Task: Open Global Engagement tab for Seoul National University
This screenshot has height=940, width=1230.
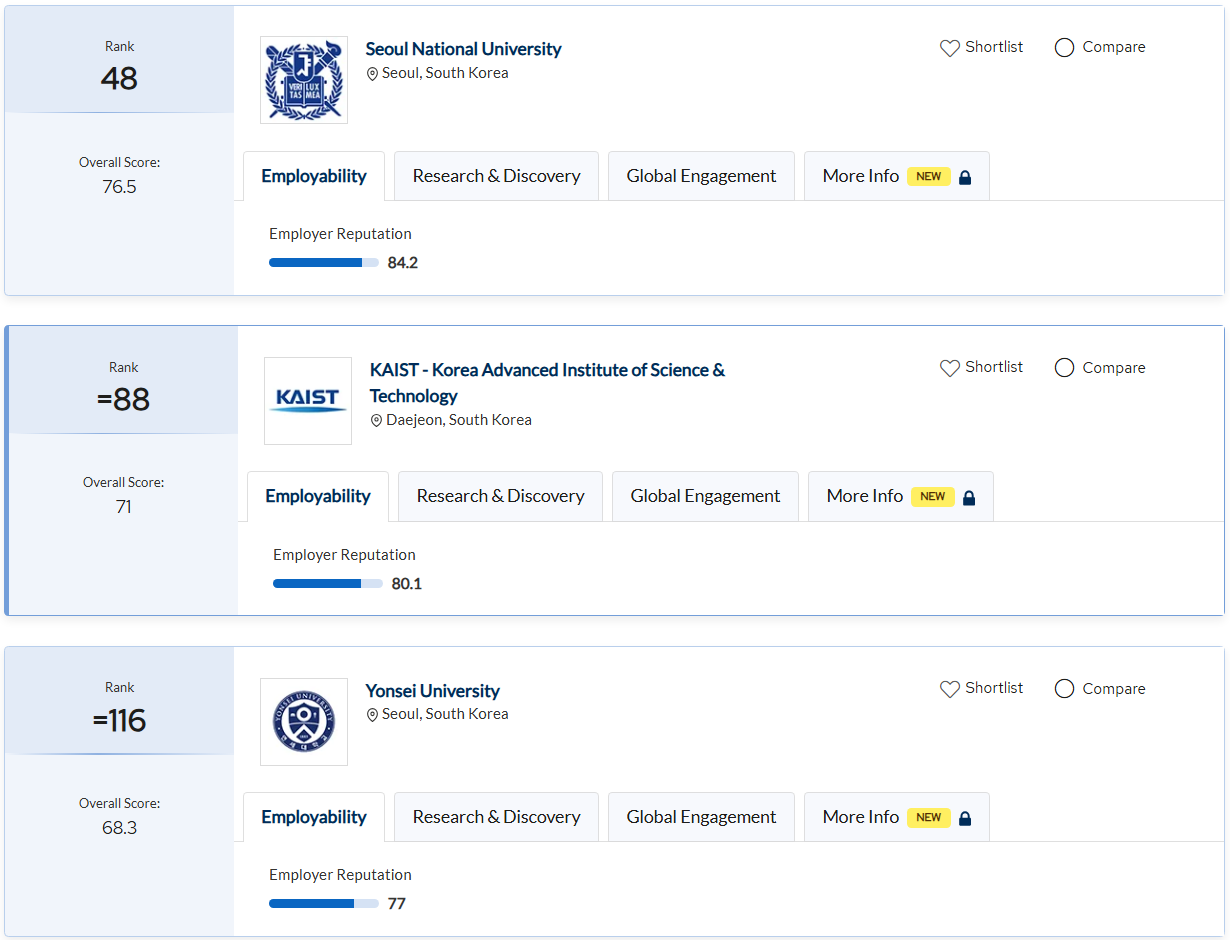Action: coord(701,176)
